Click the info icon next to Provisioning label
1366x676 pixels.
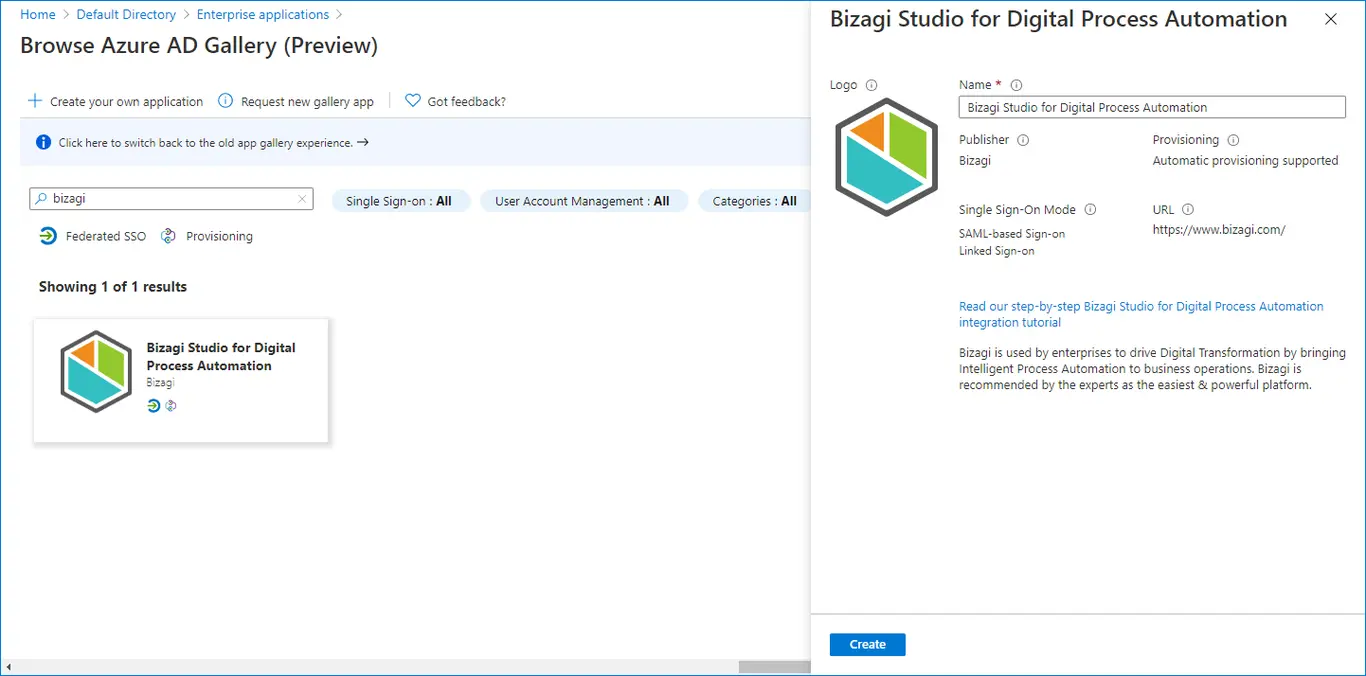pyautogui.click(x=1233, y=140)
